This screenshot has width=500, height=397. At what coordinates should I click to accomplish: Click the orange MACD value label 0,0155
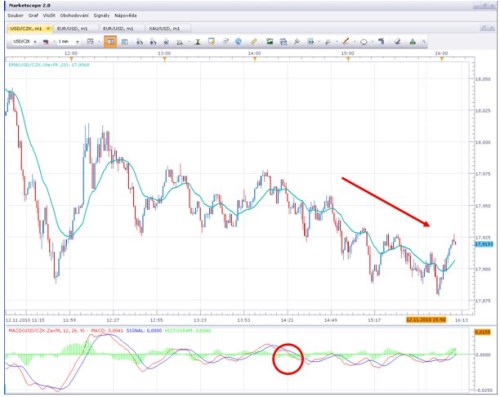point(483,332)
